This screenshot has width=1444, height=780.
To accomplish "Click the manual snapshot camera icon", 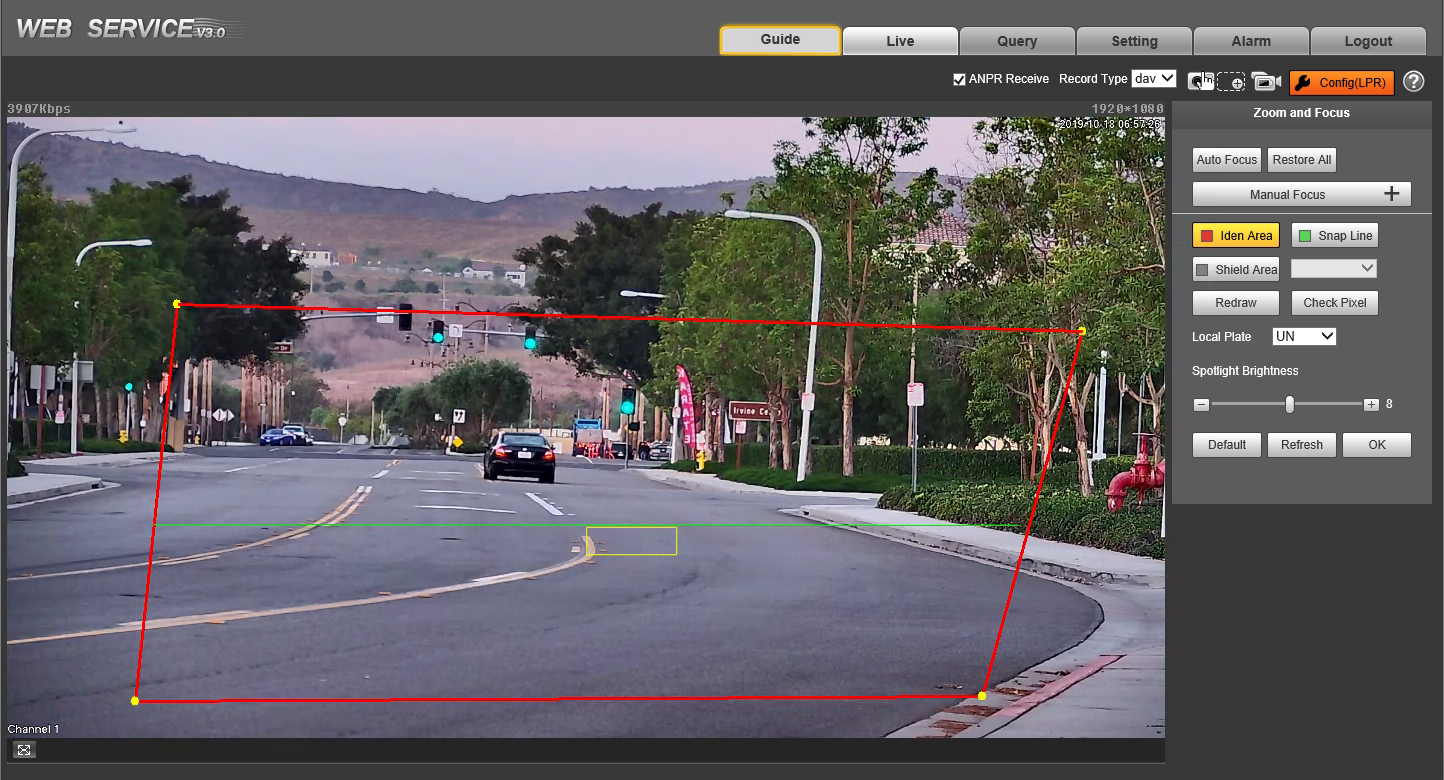I will [x=1200, y=82].
